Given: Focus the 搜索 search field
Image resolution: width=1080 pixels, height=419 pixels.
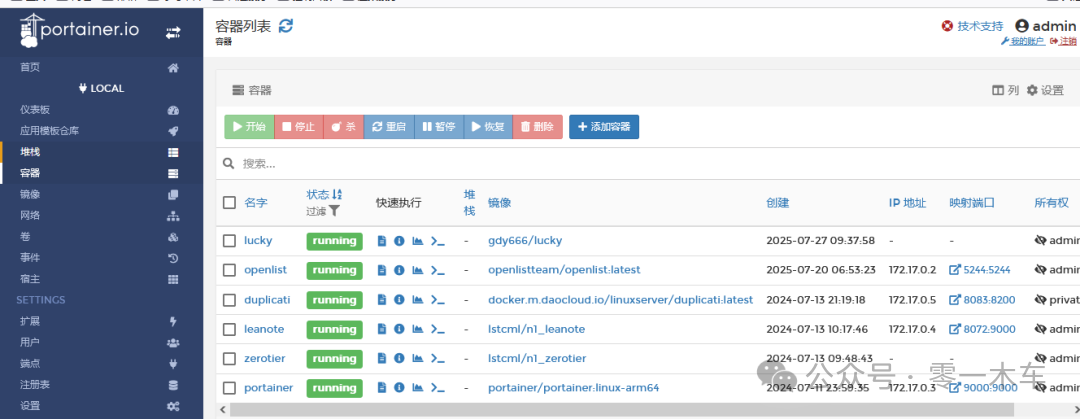Looking at the screenshot, I should point(647,164).
